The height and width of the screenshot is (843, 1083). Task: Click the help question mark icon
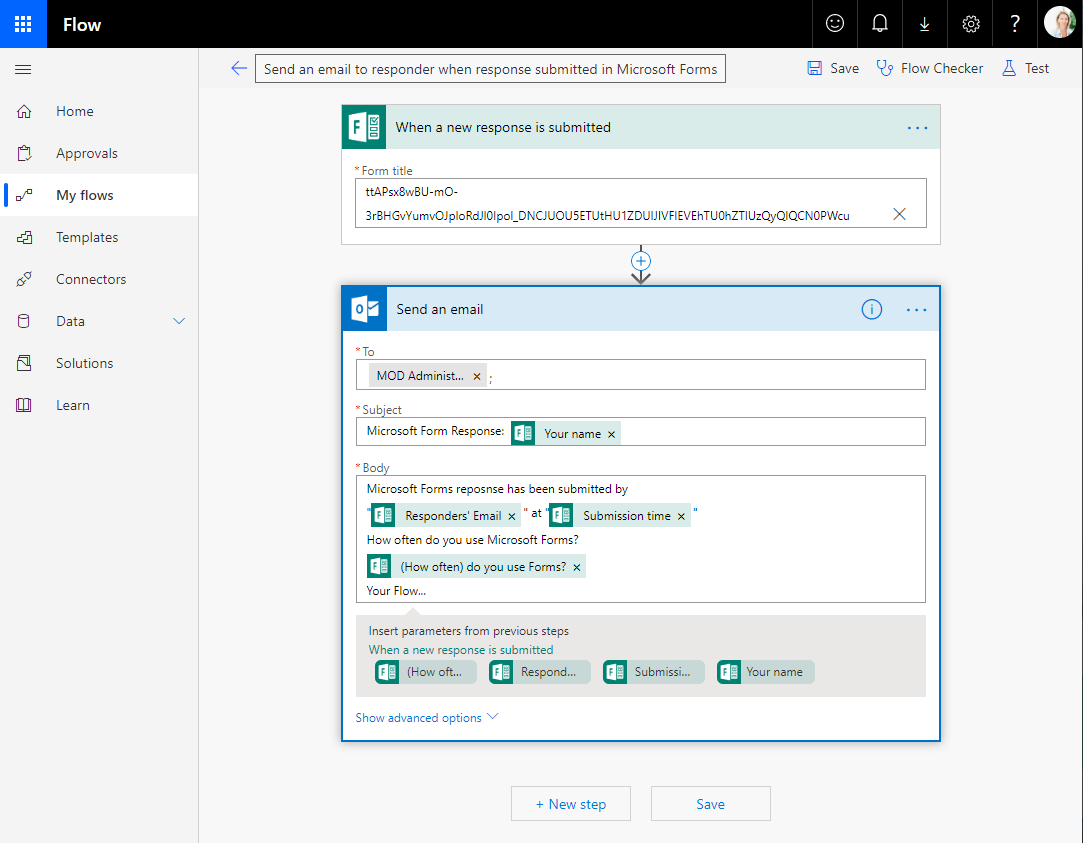click(x=1015, y=24)
